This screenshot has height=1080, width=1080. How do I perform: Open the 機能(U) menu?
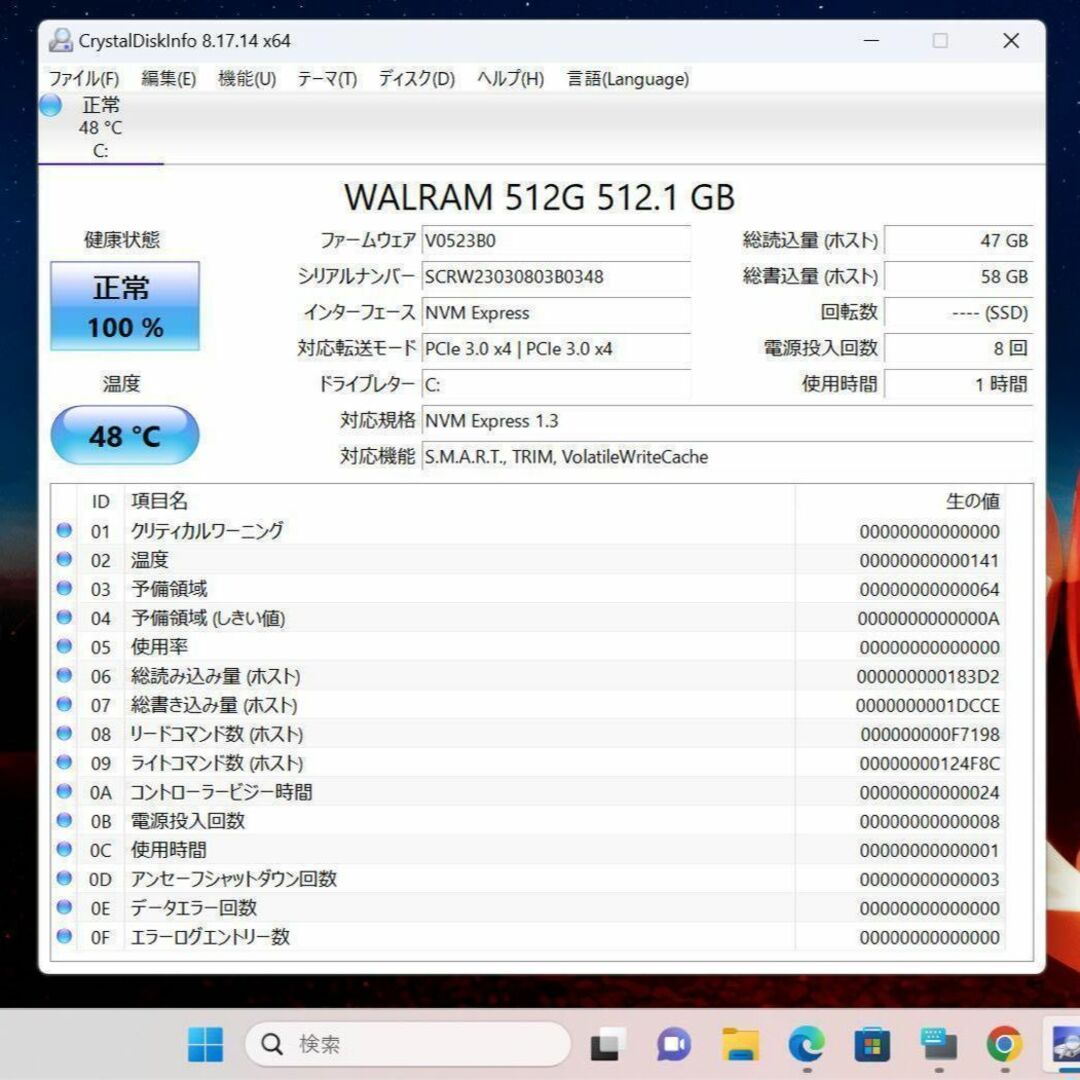[x=247, y=79]
